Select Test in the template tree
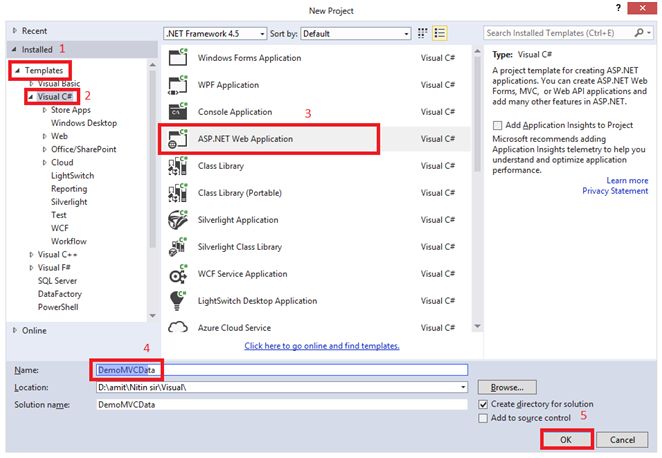This screenshot has width=662, height=458. coord(59,215)
